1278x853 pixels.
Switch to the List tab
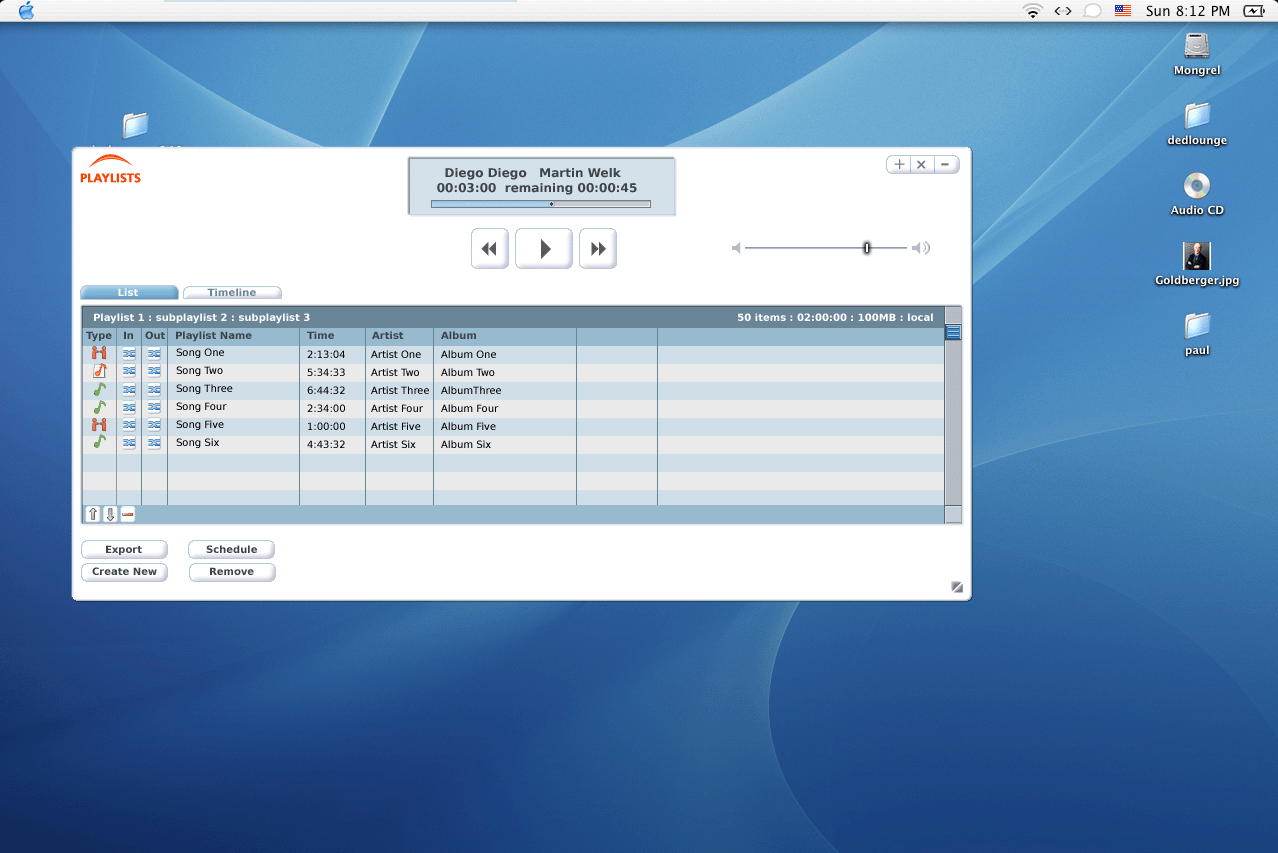point(129,293)
